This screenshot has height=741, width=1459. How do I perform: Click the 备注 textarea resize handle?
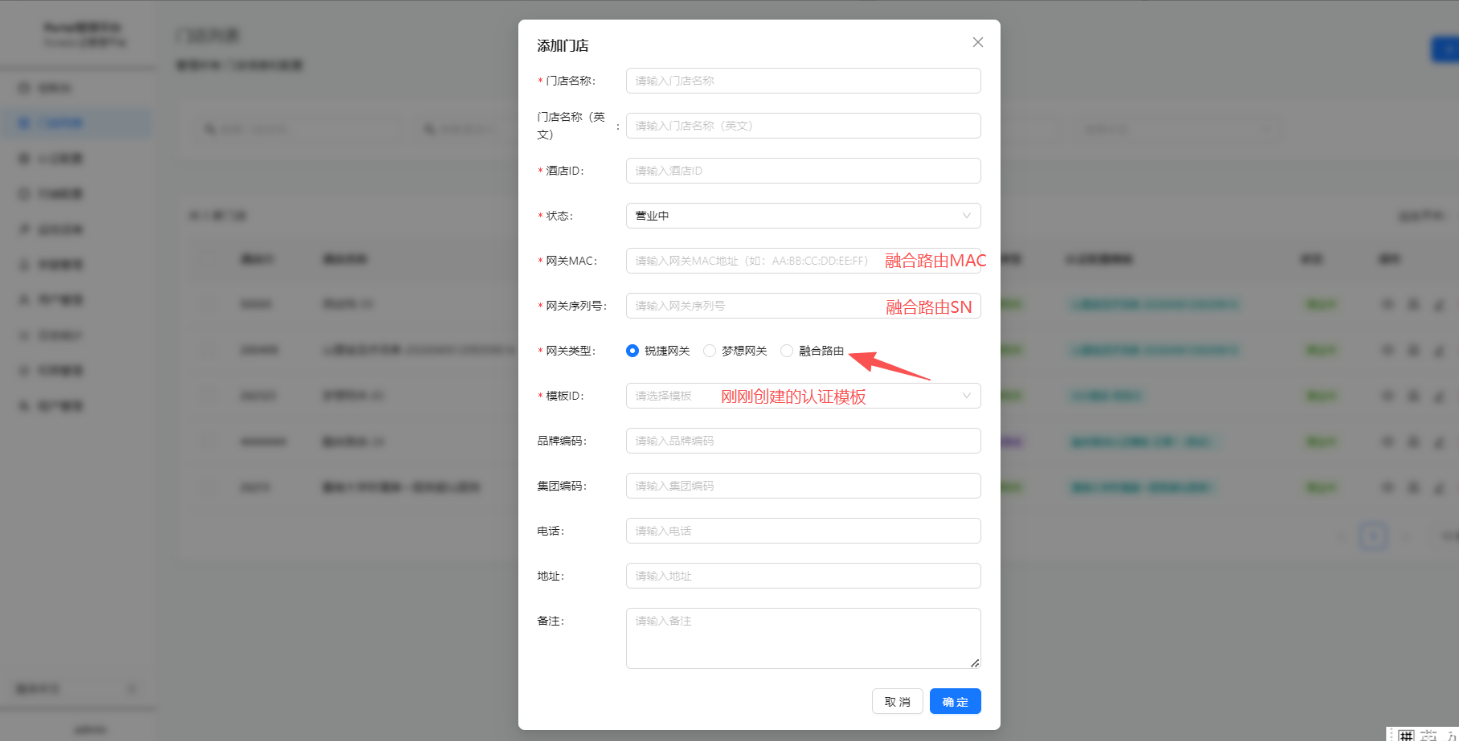click(x=975, y=663)
